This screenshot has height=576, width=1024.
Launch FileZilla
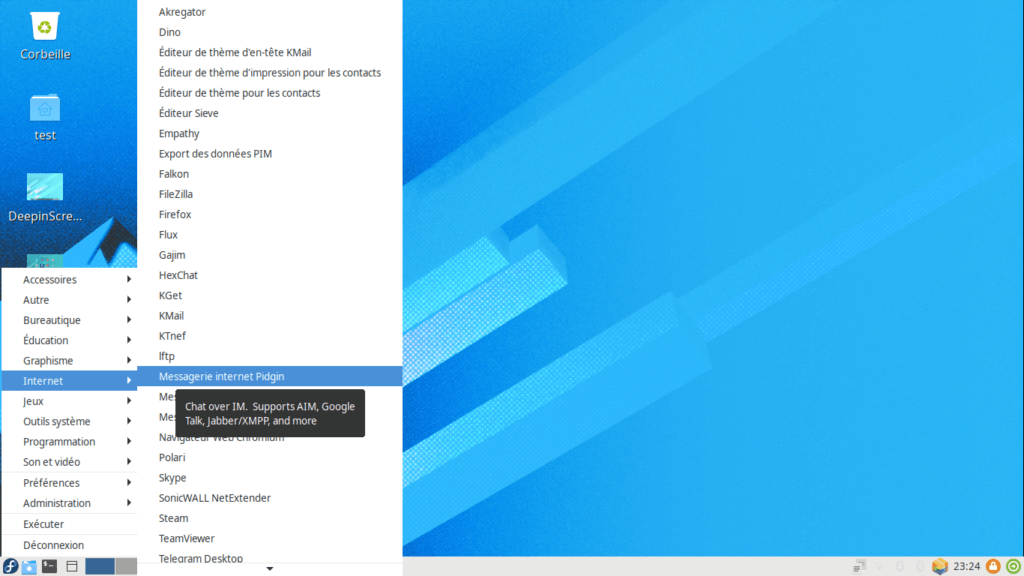(270, 194)
